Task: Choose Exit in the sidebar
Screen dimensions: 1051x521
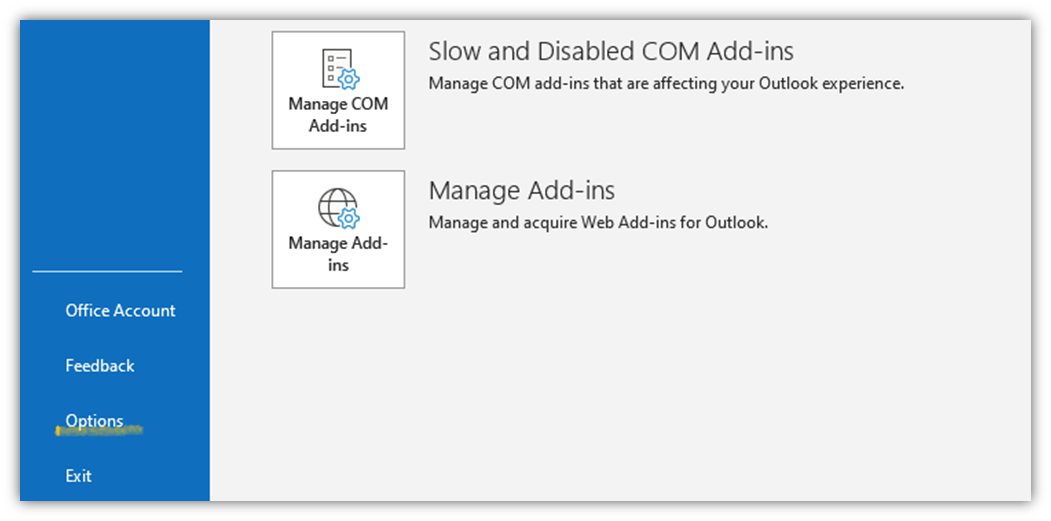Action: click(78, 476)
